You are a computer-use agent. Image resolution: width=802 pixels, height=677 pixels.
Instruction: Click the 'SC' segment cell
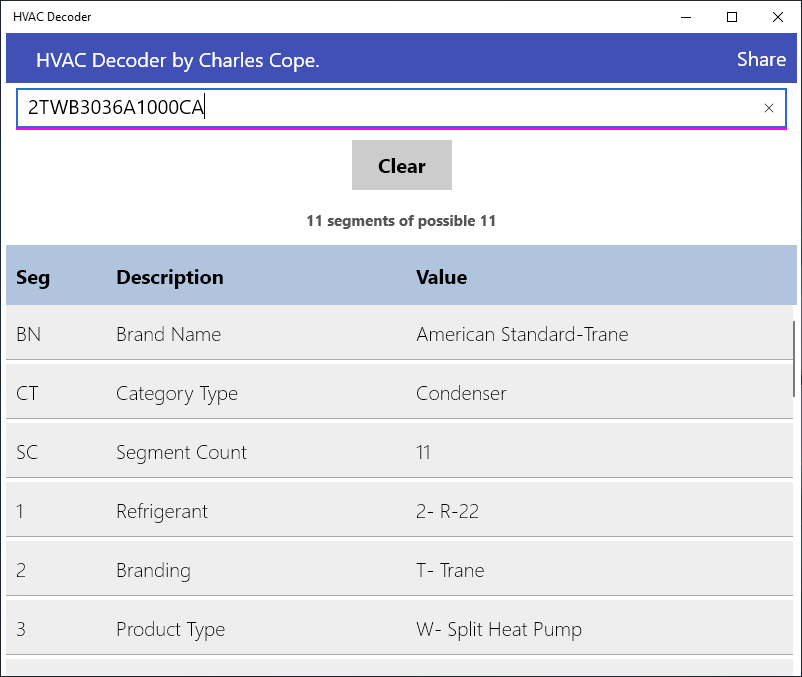coord(27,452)
